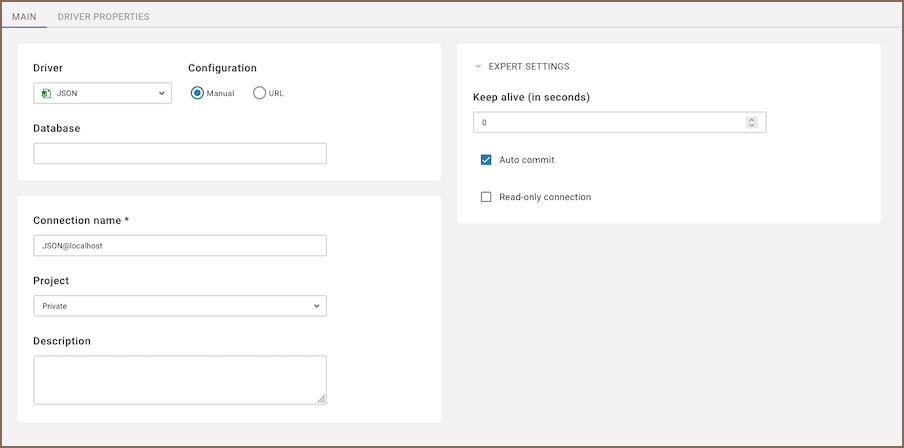This screenshot has height=448, width=904.
Task: Click the Description text area
Action: pos(180,380)
